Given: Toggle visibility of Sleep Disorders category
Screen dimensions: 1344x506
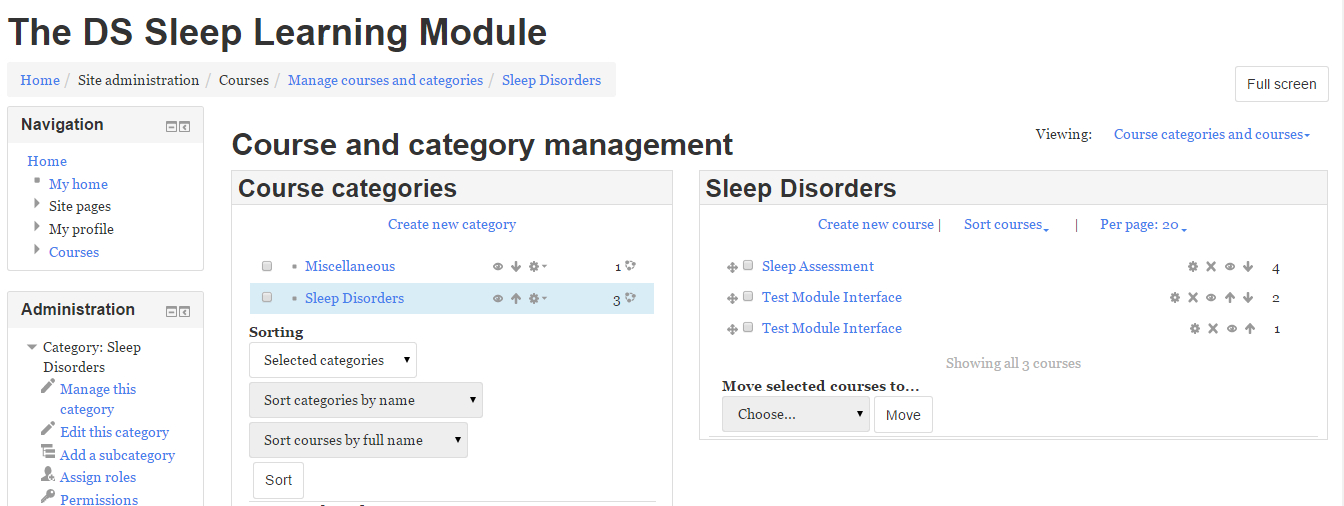Looking at the screenshot, I should tap(497, 299).
